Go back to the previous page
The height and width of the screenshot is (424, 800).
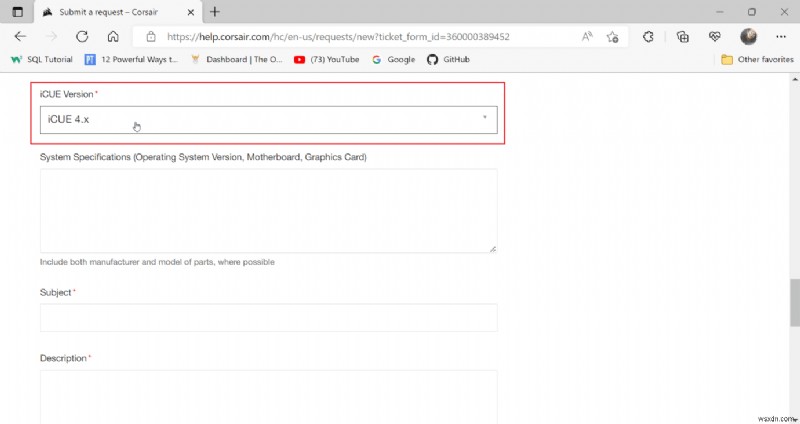[20, 36]
